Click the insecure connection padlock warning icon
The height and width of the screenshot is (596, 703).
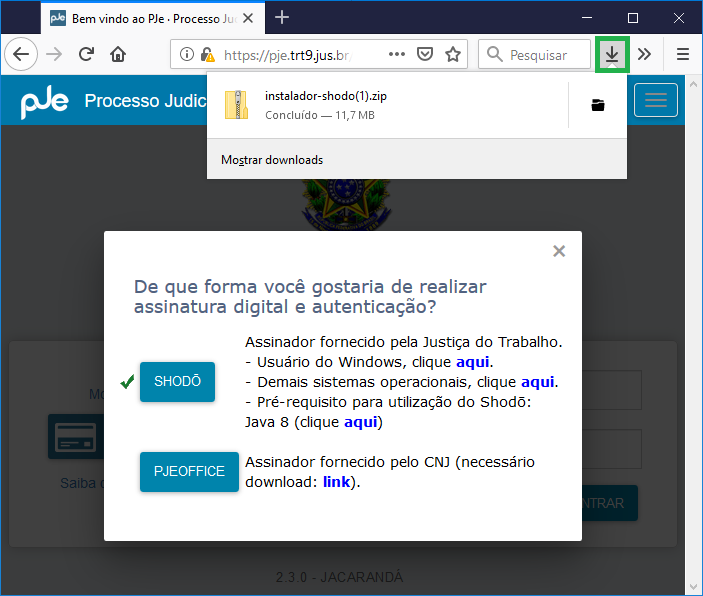tap(207, 55)
